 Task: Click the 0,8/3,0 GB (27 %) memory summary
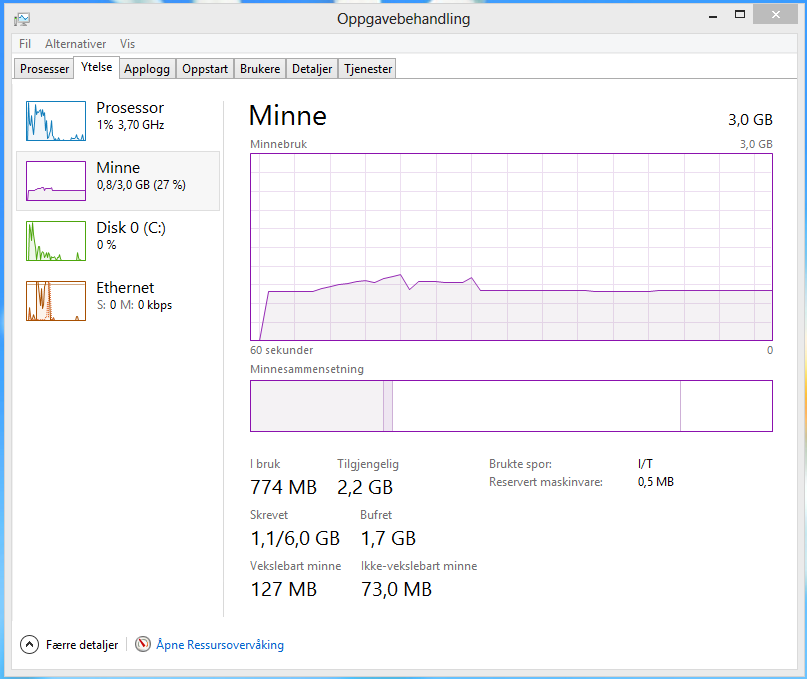(141, 185)
